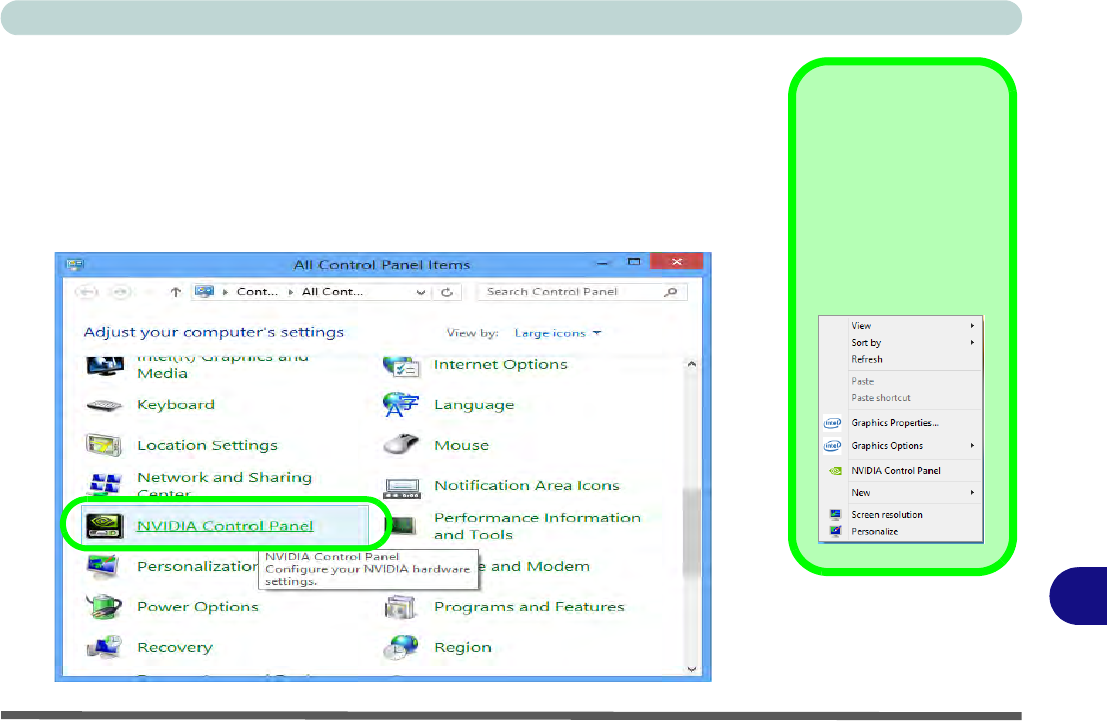
Task: Open the Mouse link
Action: (x=461, y=445)
